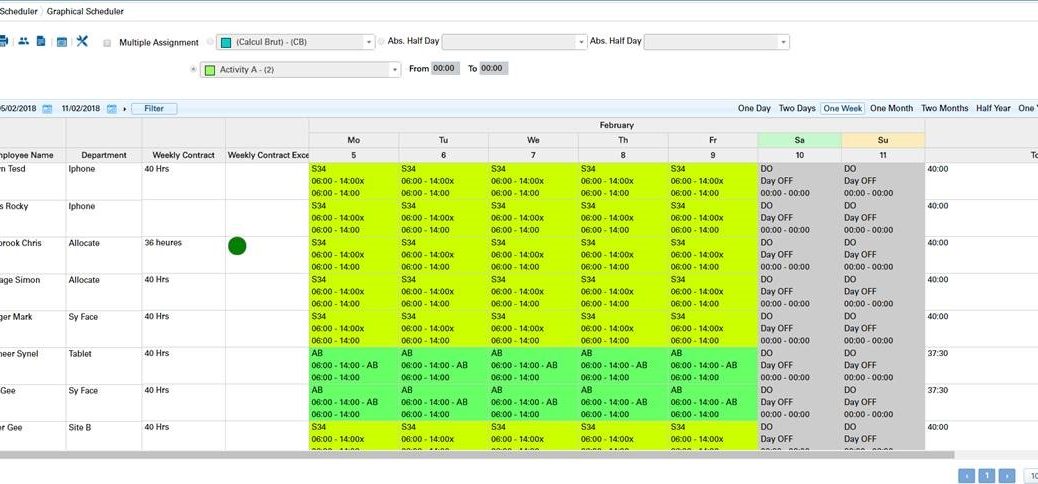Click the Filter button
The width and height of the screenshot is (1038, 484).
tap(154, 108)
